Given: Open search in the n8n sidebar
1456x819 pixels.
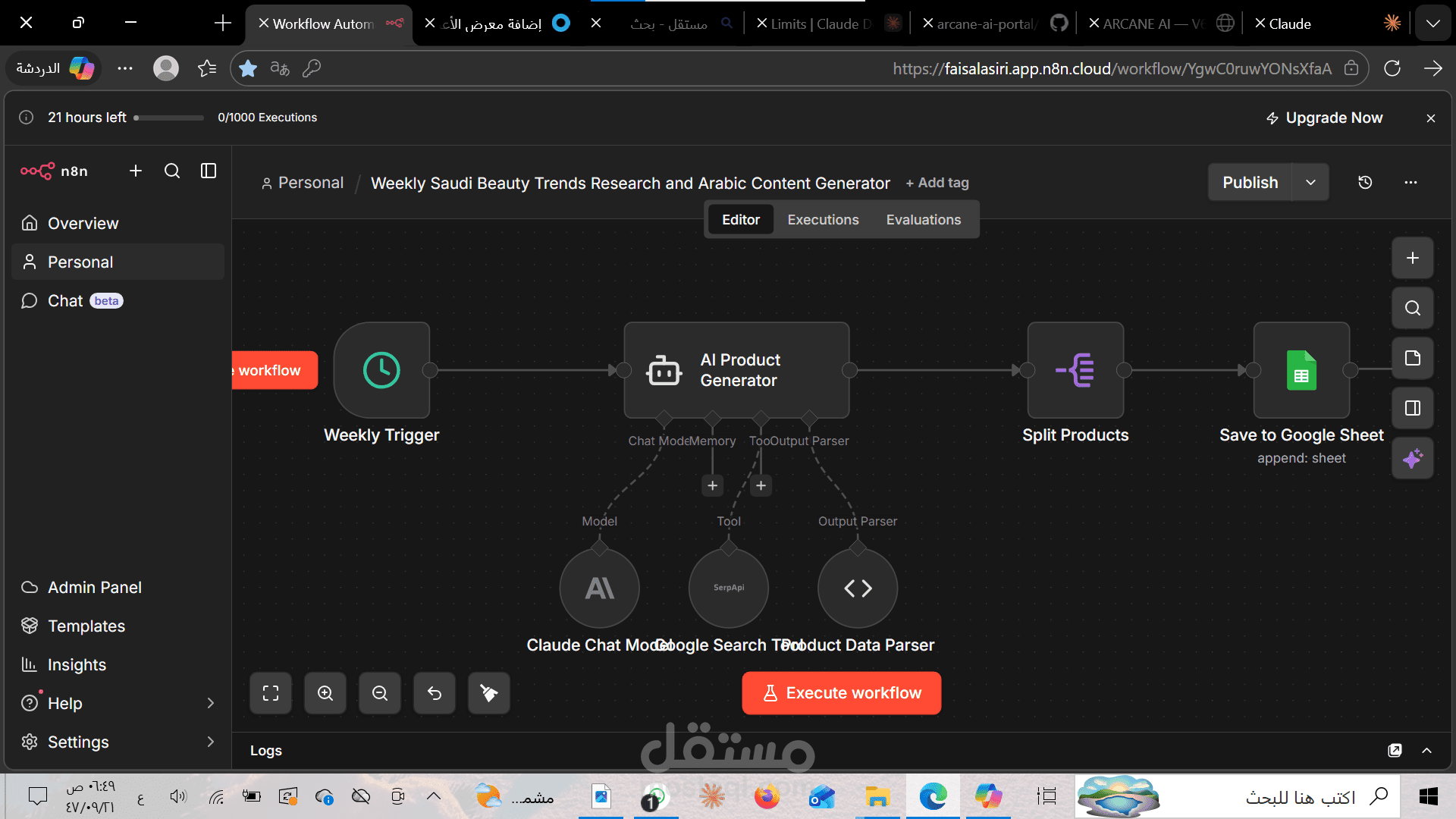Looking at the screenshot, I should point(172,171).
